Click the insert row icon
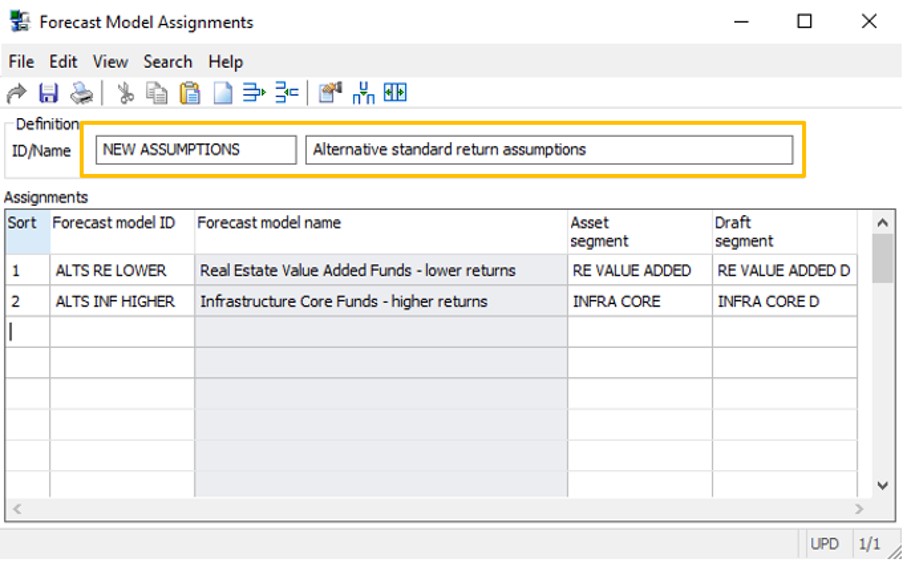 pyautogui.click(x=254, y=92)
